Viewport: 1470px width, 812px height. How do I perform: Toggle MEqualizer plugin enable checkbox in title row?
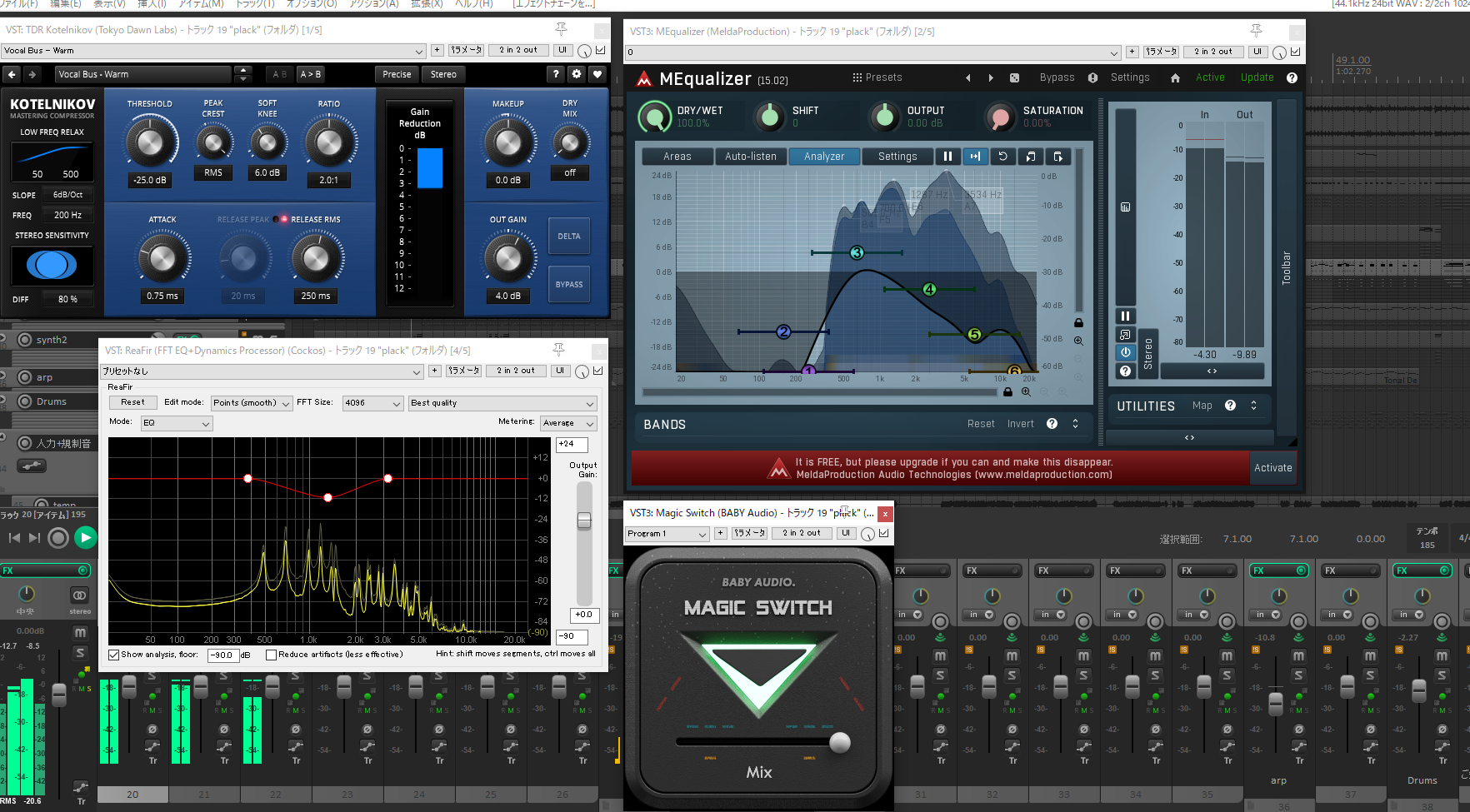click(1295, 52)
